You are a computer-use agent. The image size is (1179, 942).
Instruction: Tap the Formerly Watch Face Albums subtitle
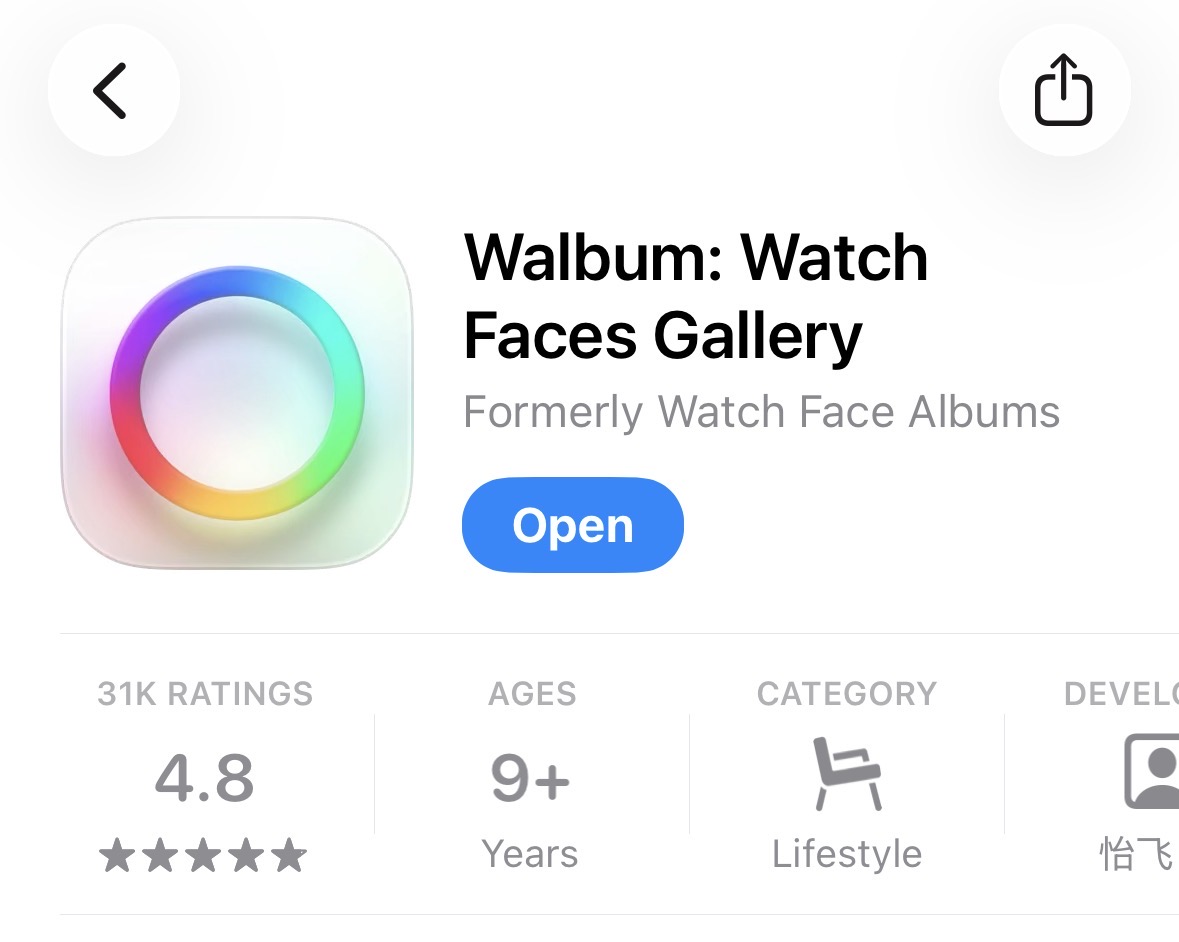click(x=761, y=412)
